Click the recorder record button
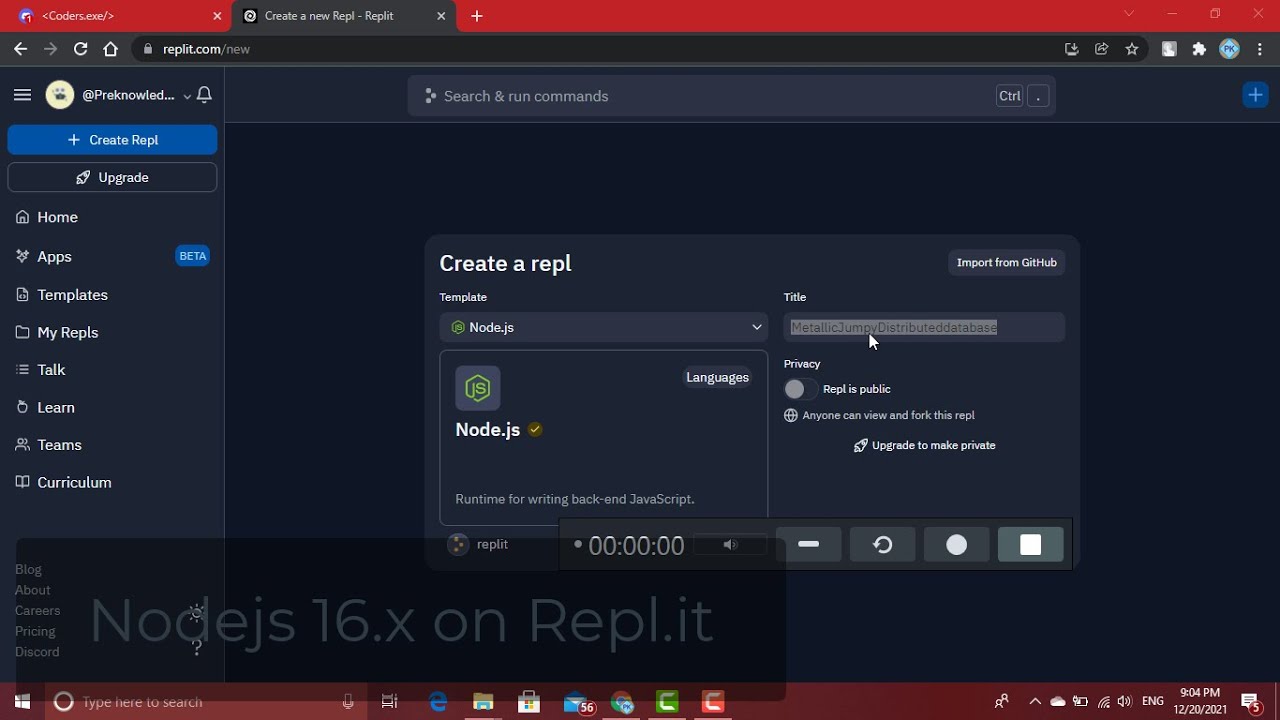The width and height of the screenshot is (1280, 720). [957, 544]
